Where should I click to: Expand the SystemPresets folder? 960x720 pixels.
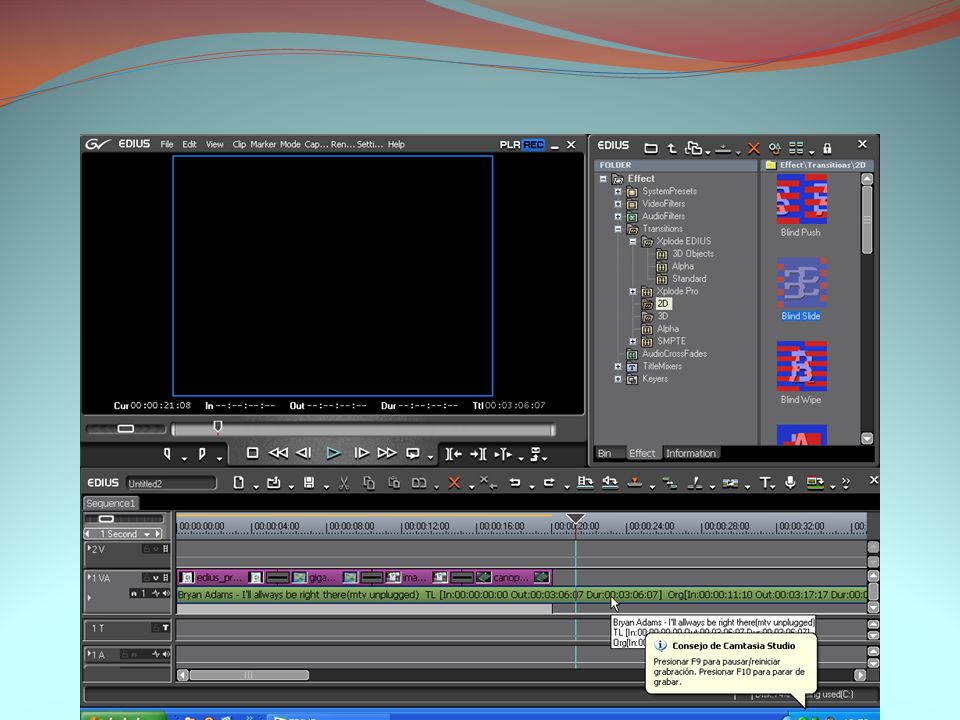pyautogui.click(x=618, y=192)
